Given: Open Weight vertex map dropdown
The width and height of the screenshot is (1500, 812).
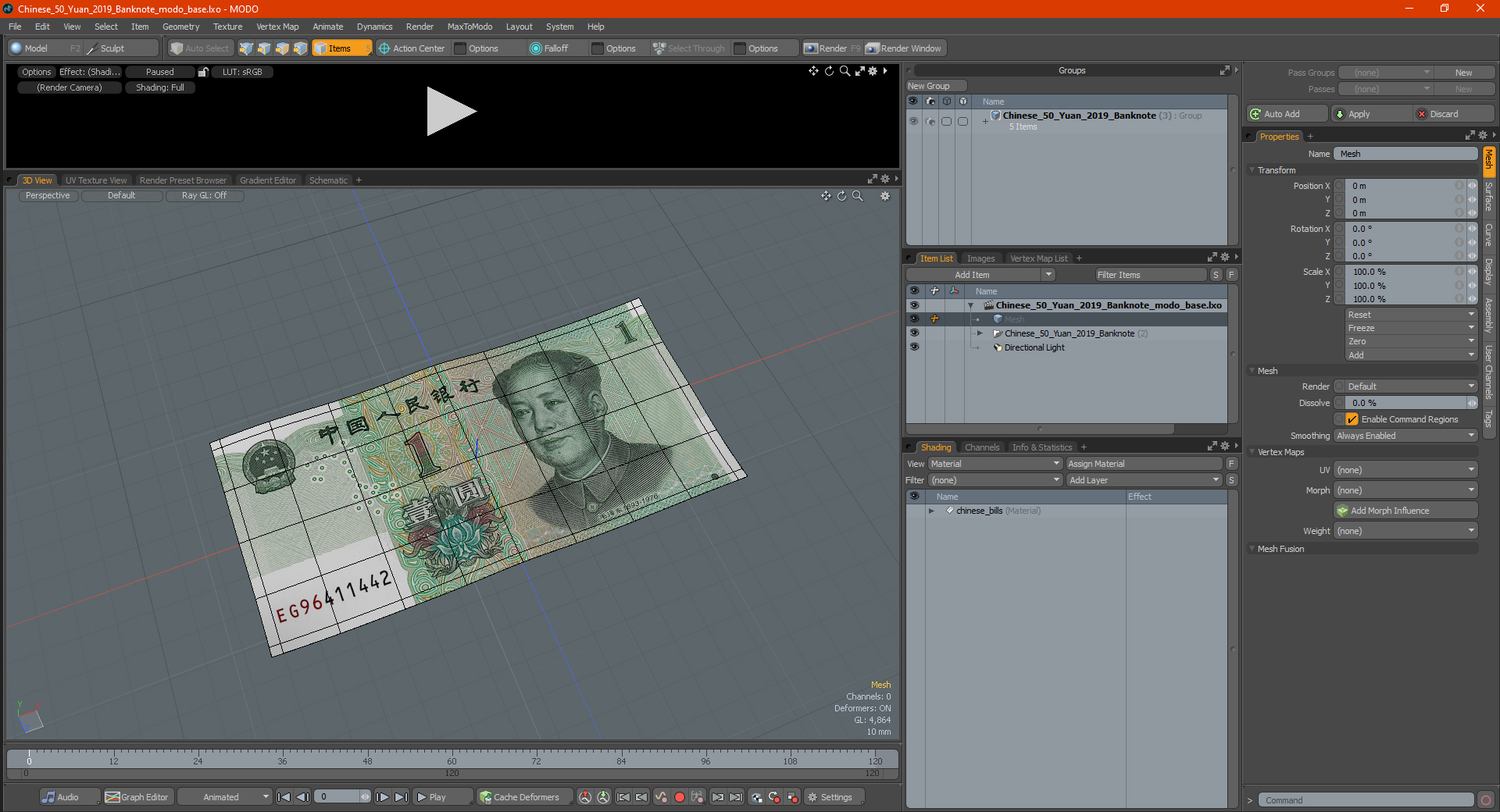Looking at the screenshot, I should pos(1405,531).
